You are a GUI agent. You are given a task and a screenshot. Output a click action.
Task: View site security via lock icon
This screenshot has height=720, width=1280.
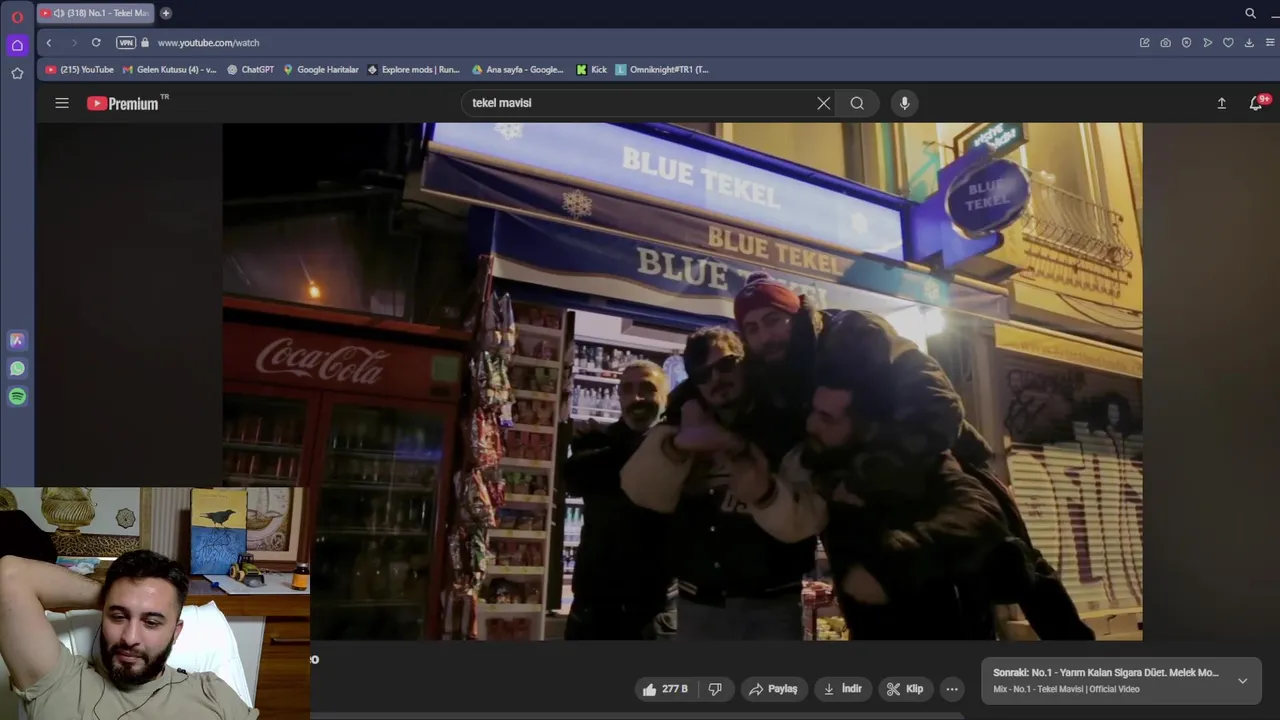tap(145, 42)
